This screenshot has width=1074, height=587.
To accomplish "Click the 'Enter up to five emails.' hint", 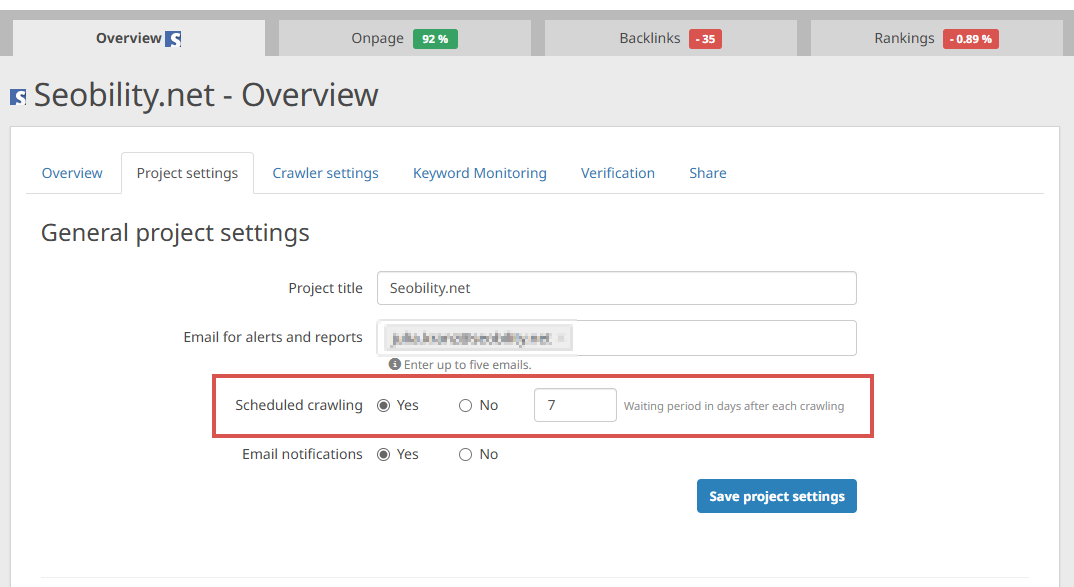I will coord(467,364).
